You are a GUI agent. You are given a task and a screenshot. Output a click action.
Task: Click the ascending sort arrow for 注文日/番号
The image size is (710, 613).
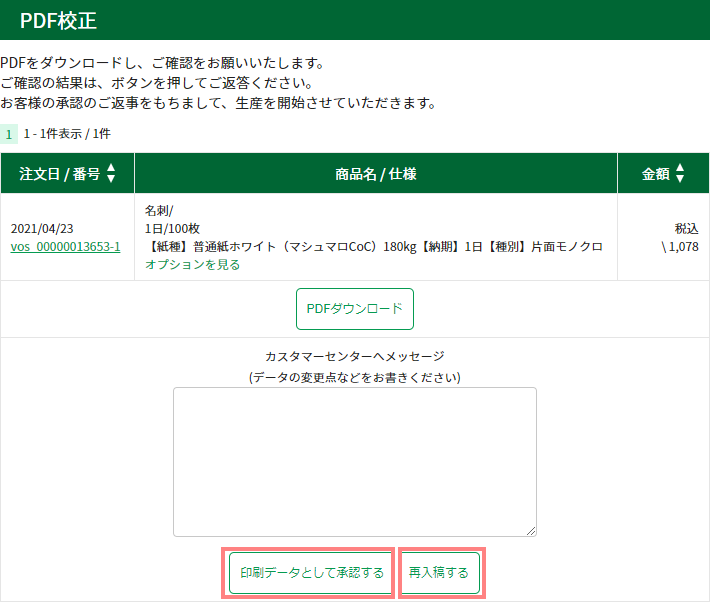pos(111,168)
